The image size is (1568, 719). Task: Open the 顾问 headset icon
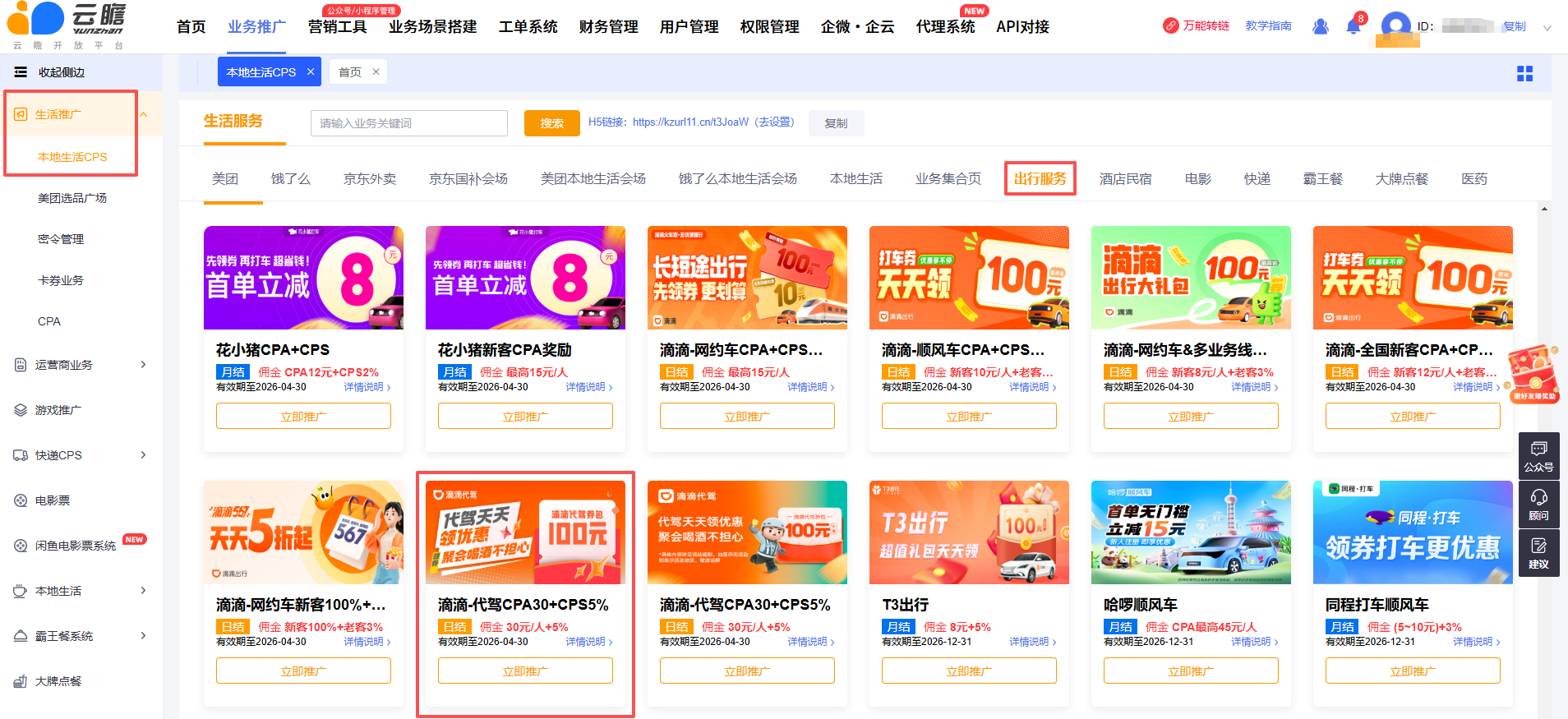pos(1538,504)
